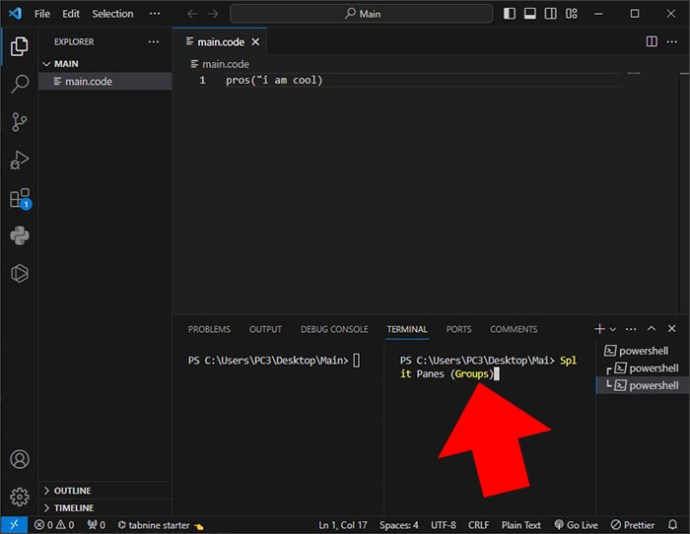Switch to the PORTS tab
The image size is (690, 534).
(459, 329)
